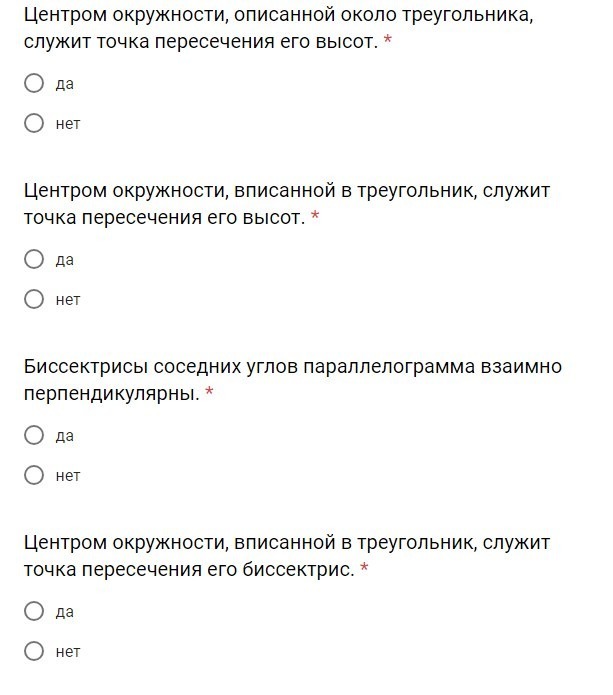The width and height of the screenshot is (613, 695).
Task: Select 'да' radio for inscribed circle heights question
Action: click(x=34, y=260)
